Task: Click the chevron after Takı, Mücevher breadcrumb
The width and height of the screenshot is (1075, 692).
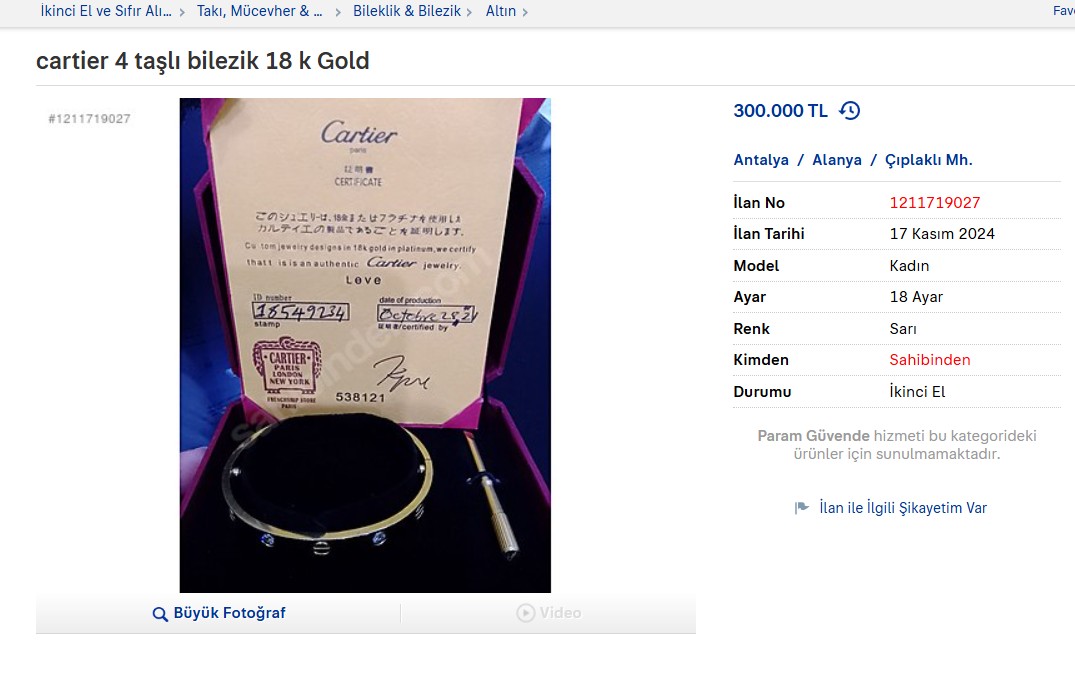Action: [x=339, y=12]
